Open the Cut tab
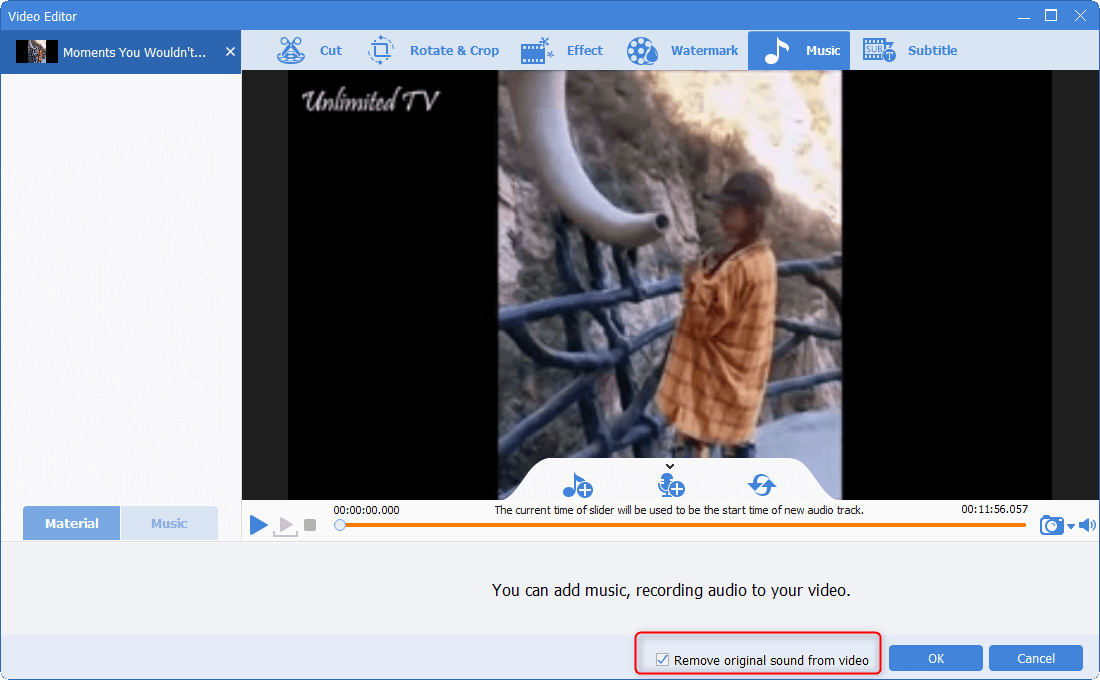The image size is (1100, 680). pos(310,51)
